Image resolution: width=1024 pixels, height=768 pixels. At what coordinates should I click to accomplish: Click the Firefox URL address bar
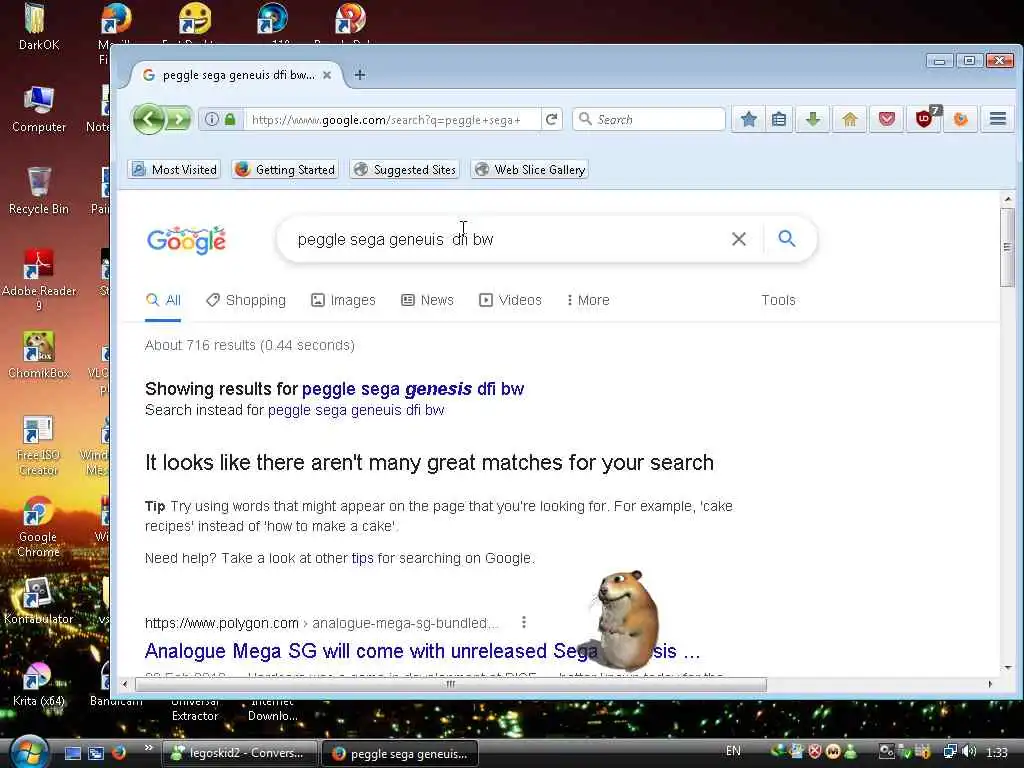pos(392,120)
